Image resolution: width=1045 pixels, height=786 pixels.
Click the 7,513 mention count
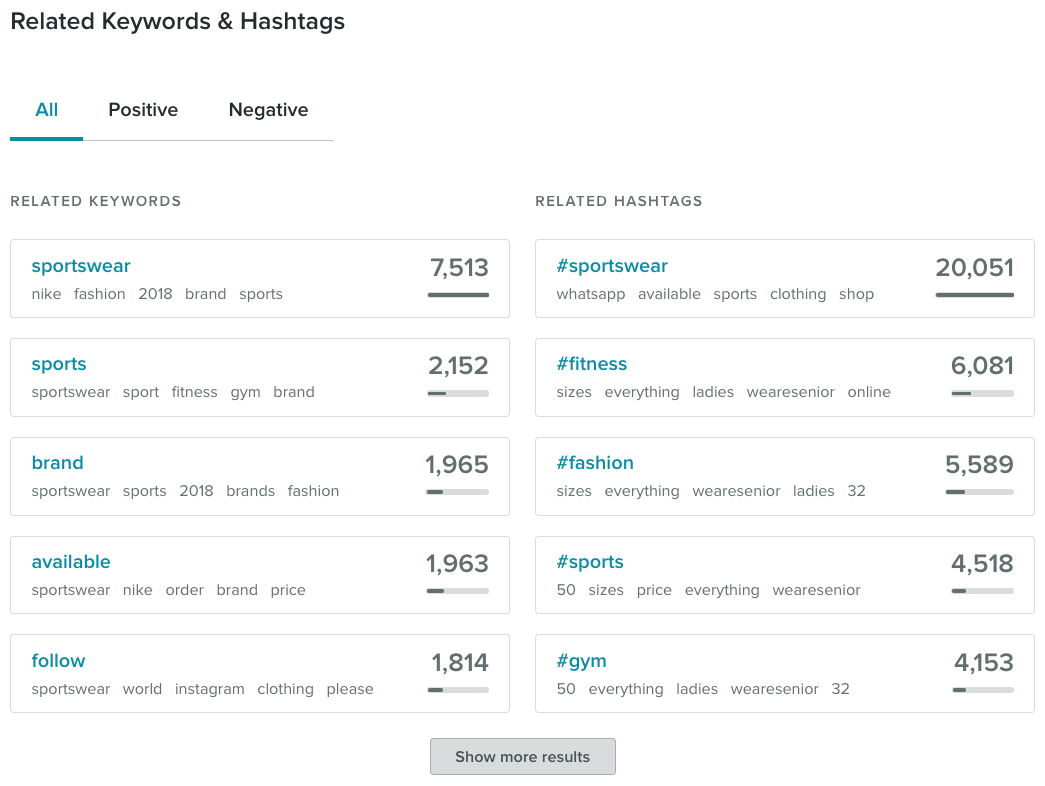459,268
